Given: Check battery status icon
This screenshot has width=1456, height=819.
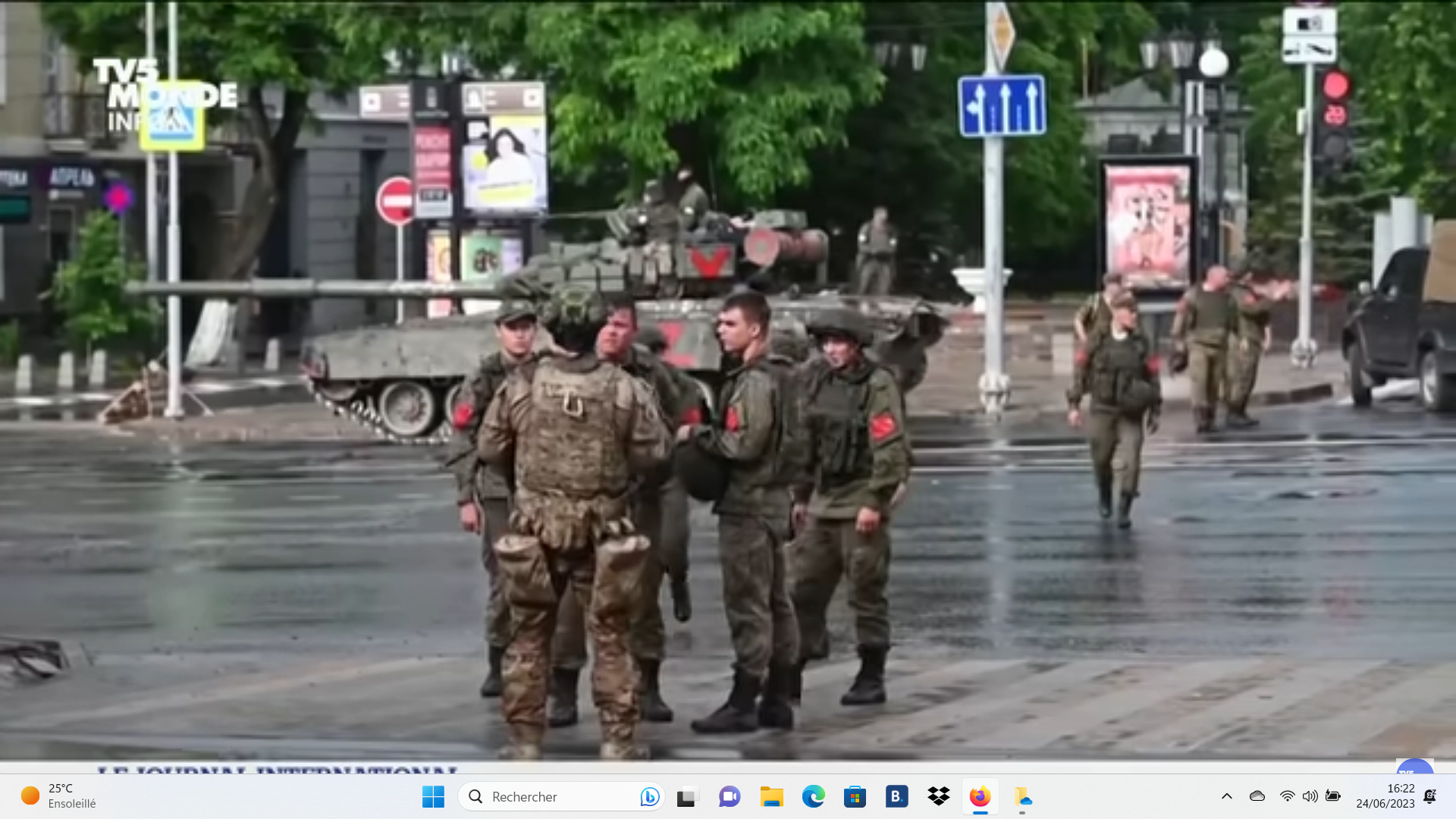Looking at the screenshot, I should (x=1332, y=796).
